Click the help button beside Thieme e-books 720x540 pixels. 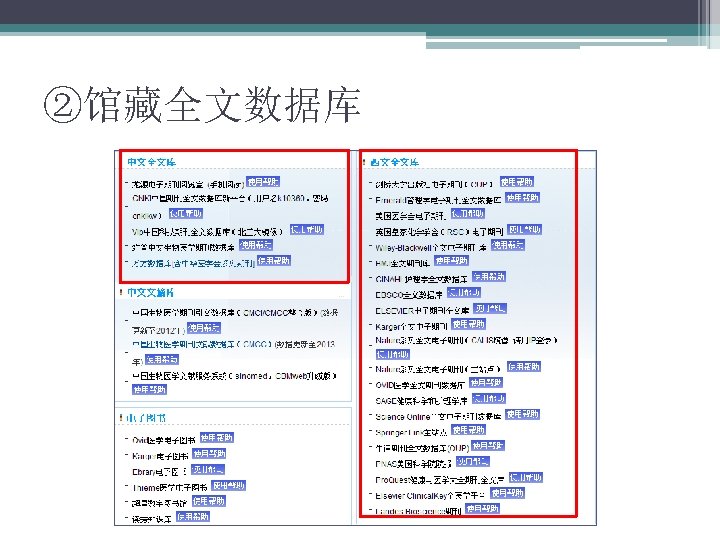(229, 485)
